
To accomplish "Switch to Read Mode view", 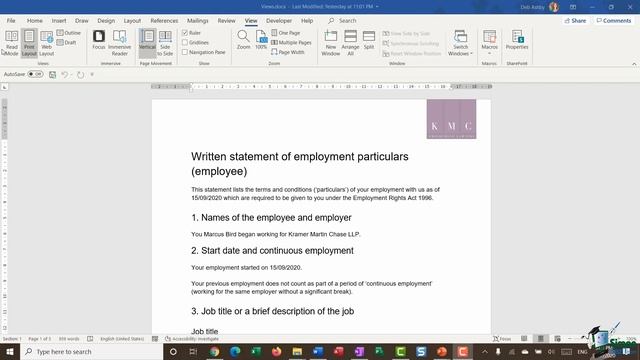I will 11,43.
